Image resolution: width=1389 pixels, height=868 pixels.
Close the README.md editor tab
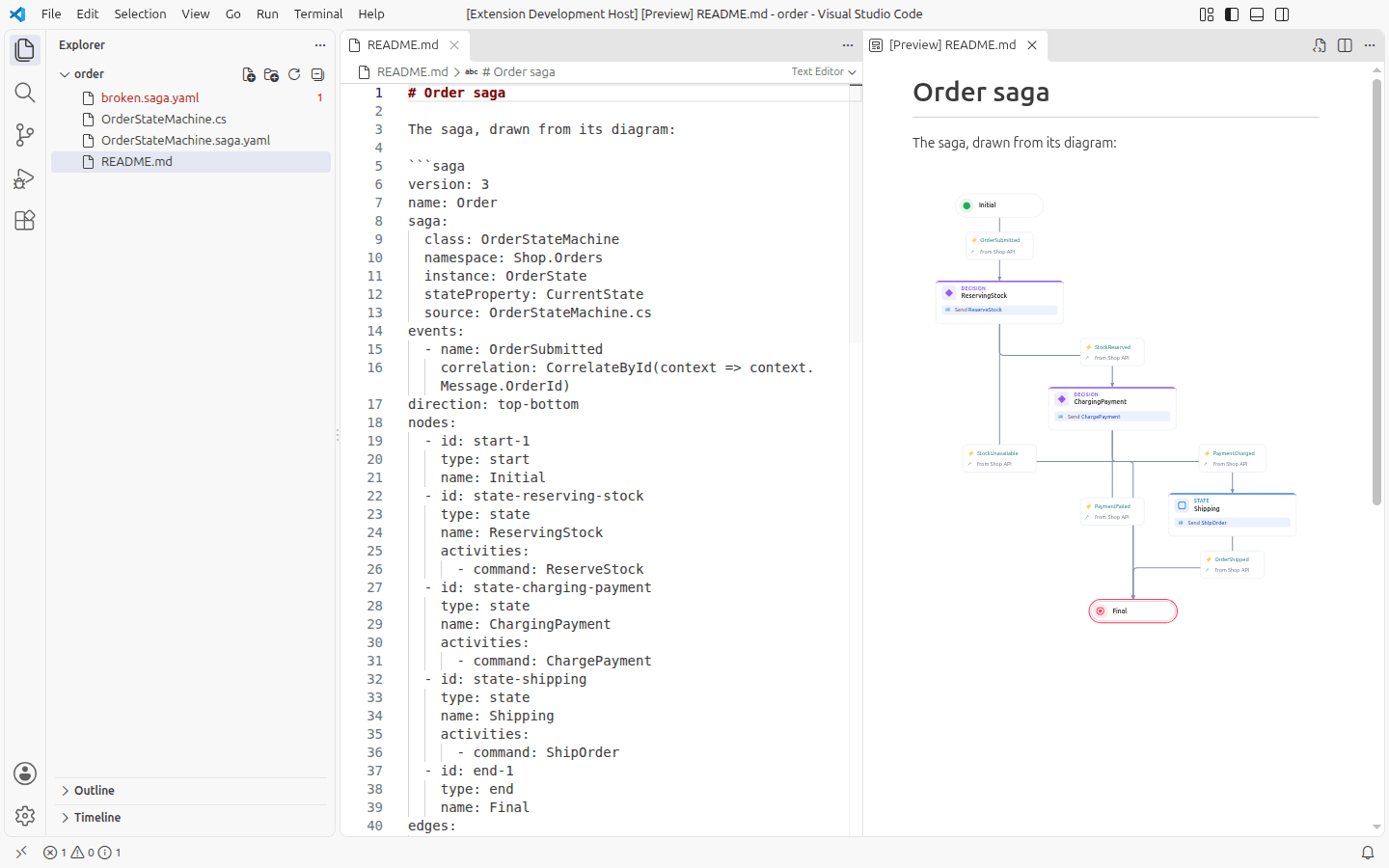(454, 45)
